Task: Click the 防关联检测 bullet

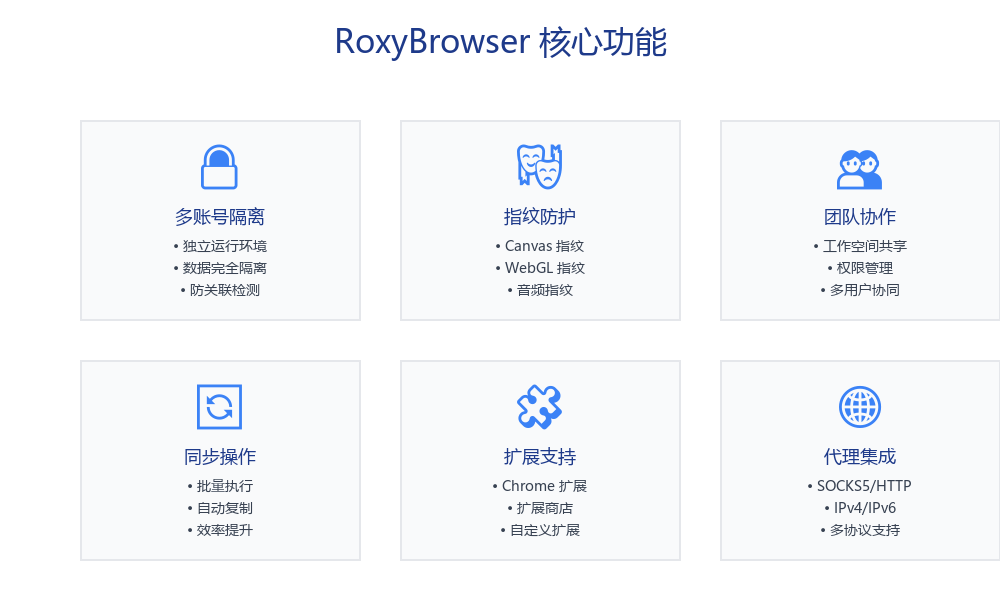Action: pos(220,290)
